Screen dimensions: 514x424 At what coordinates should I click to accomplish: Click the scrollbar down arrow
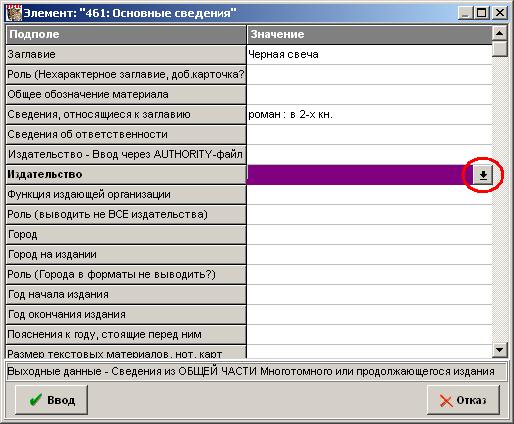pos(499,350)
